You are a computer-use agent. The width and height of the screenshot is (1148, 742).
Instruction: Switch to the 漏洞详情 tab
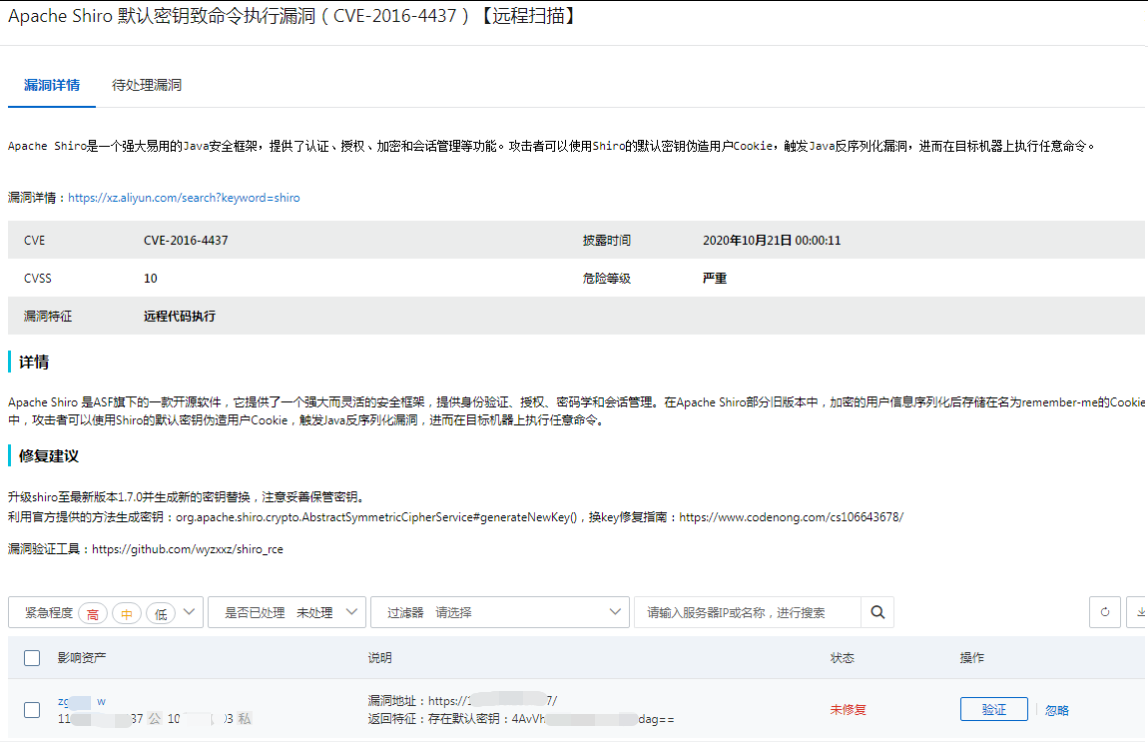52,85
